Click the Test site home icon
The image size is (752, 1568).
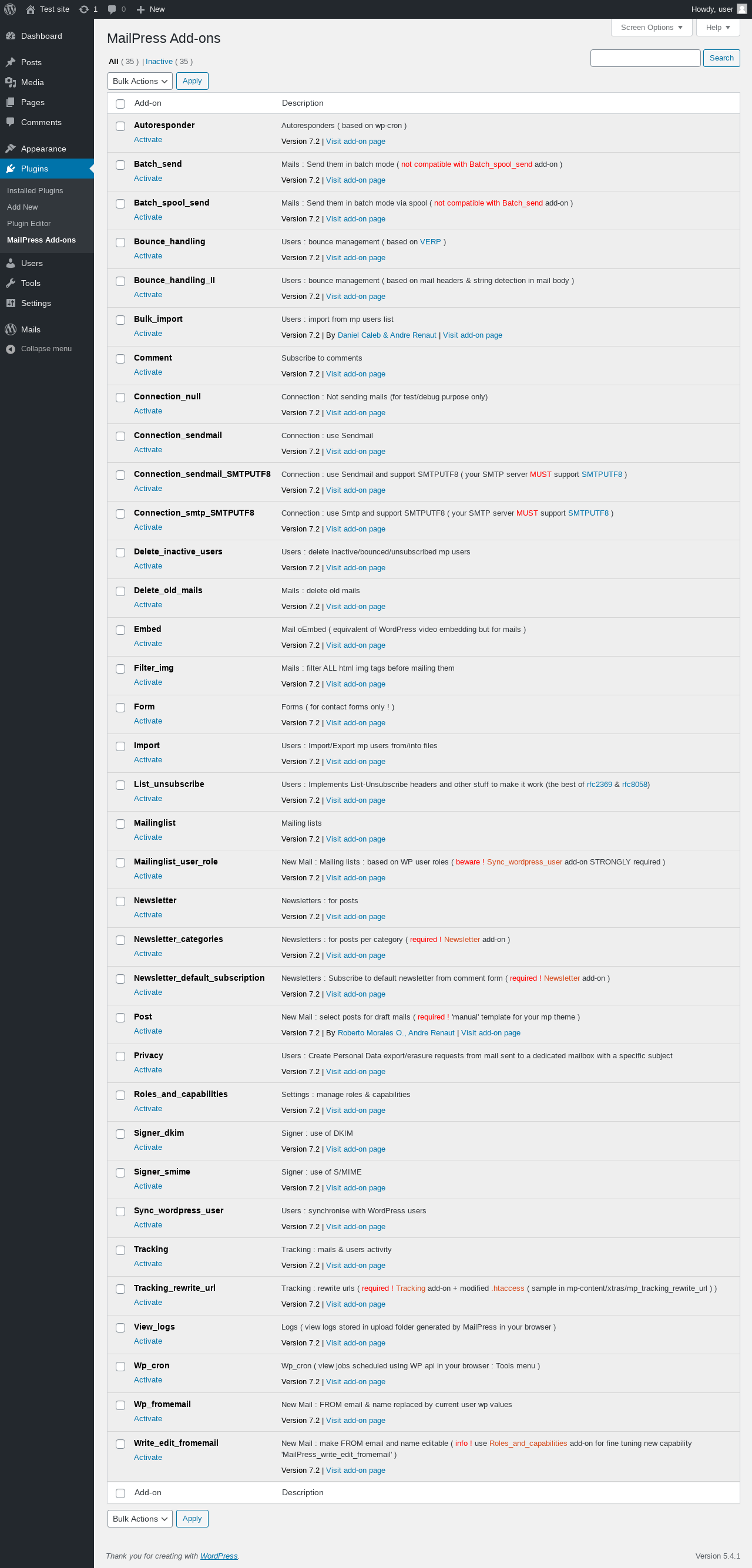point(31,9)
